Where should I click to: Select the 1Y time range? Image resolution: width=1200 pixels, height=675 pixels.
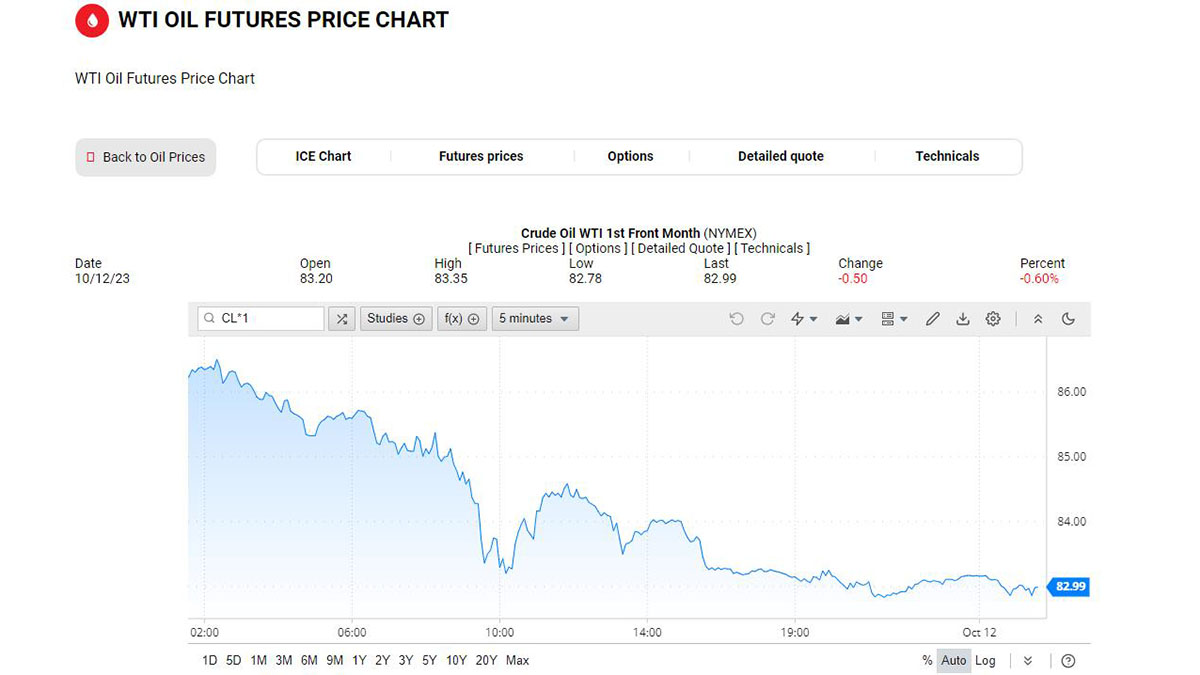point(359,661)
